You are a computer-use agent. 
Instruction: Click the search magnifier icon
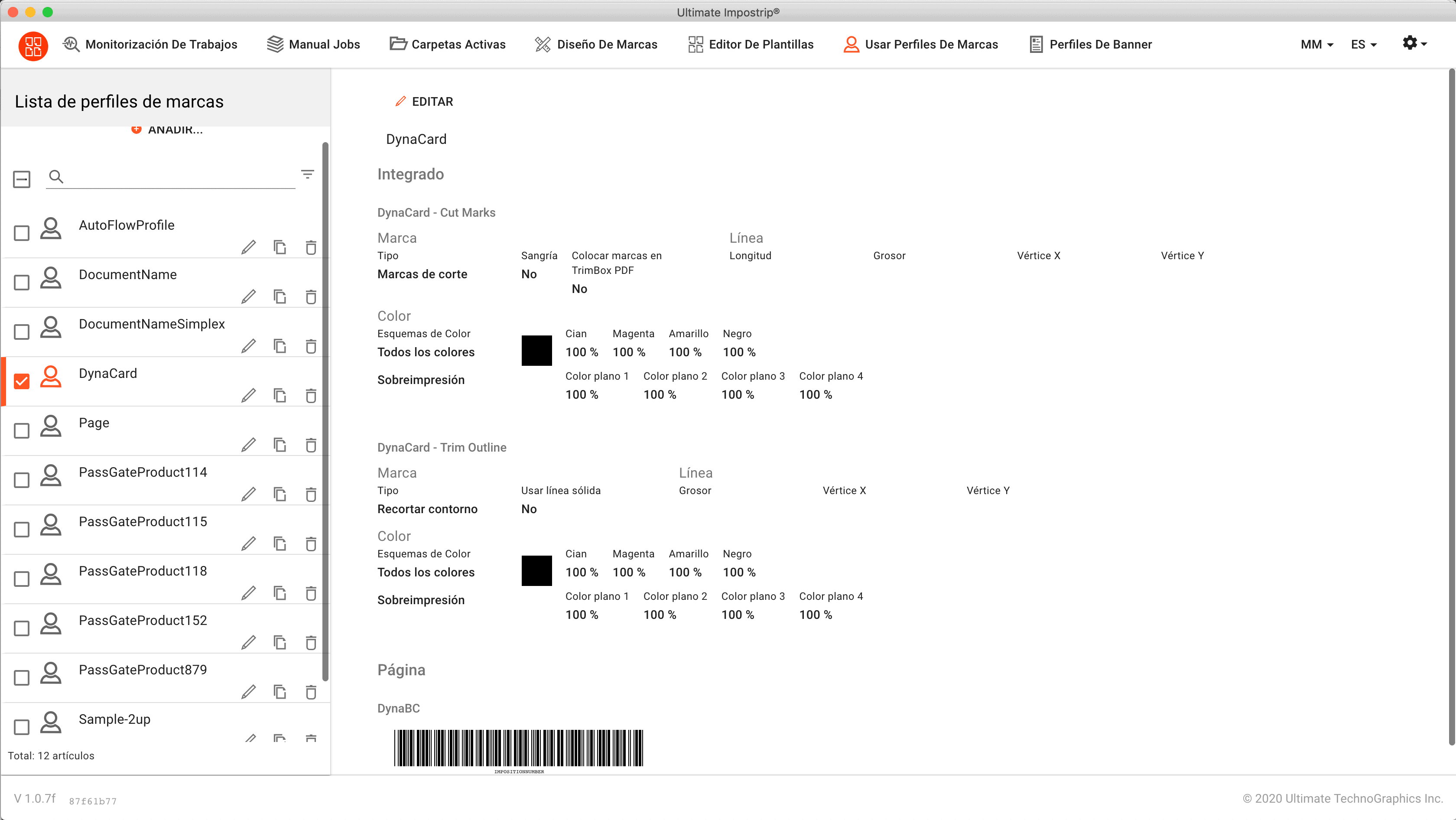click(x=56, y=176)
